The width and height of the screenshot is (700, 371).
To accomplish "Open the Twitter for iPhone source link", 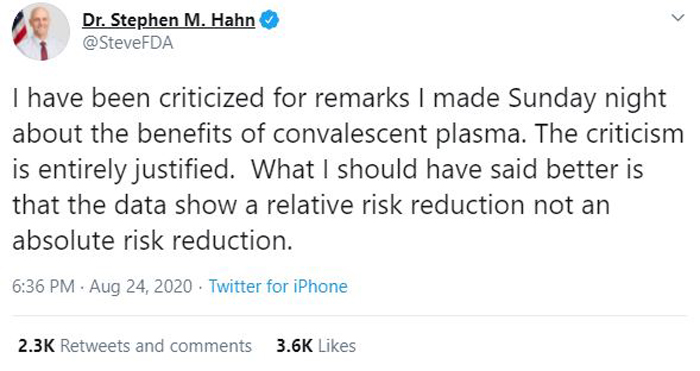I will [278, 286].
